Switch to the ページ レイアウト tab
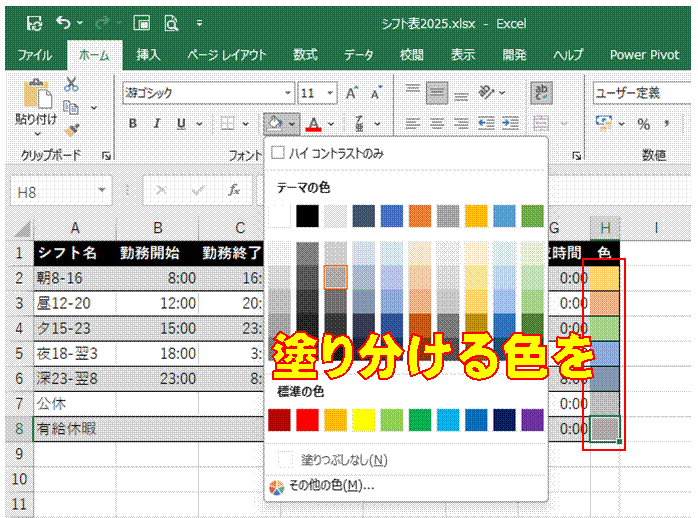The height and width of the screenshot is (518, 698). point(227,55)
